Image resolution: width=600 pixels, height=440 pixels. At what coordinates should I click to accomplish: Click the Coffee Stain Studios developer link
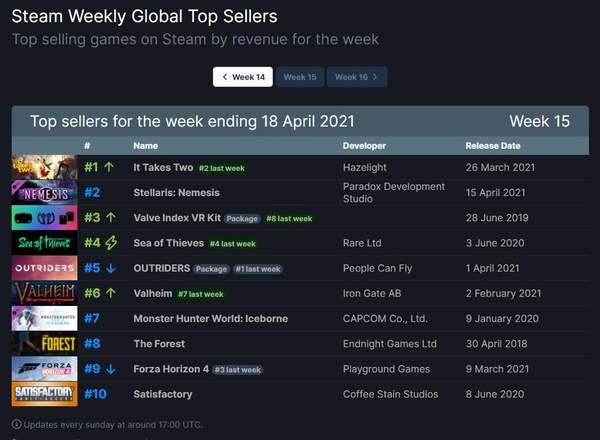click(391, 394)
